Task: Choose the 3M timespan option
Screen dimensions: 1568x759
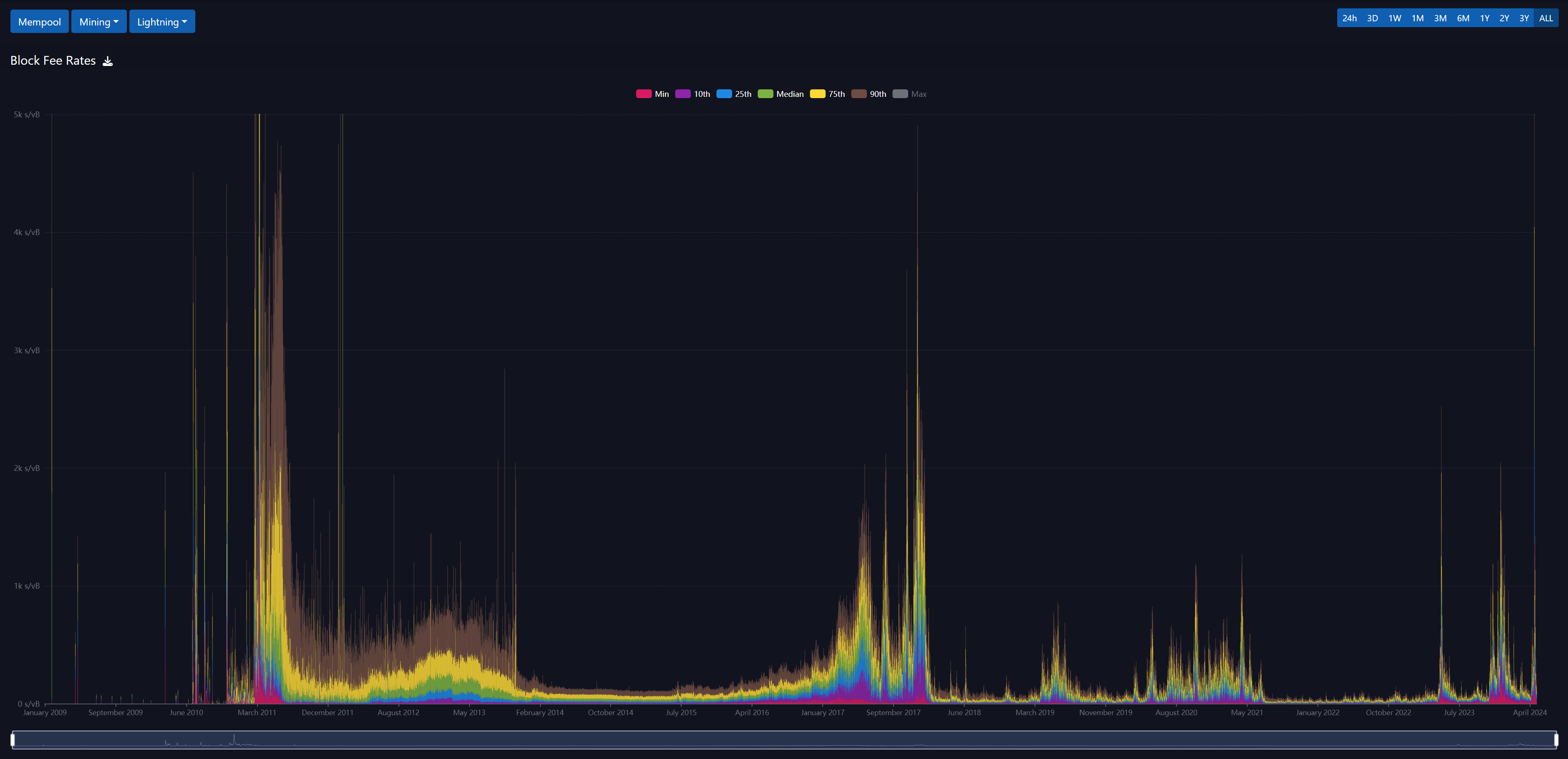Action: 1440,18
